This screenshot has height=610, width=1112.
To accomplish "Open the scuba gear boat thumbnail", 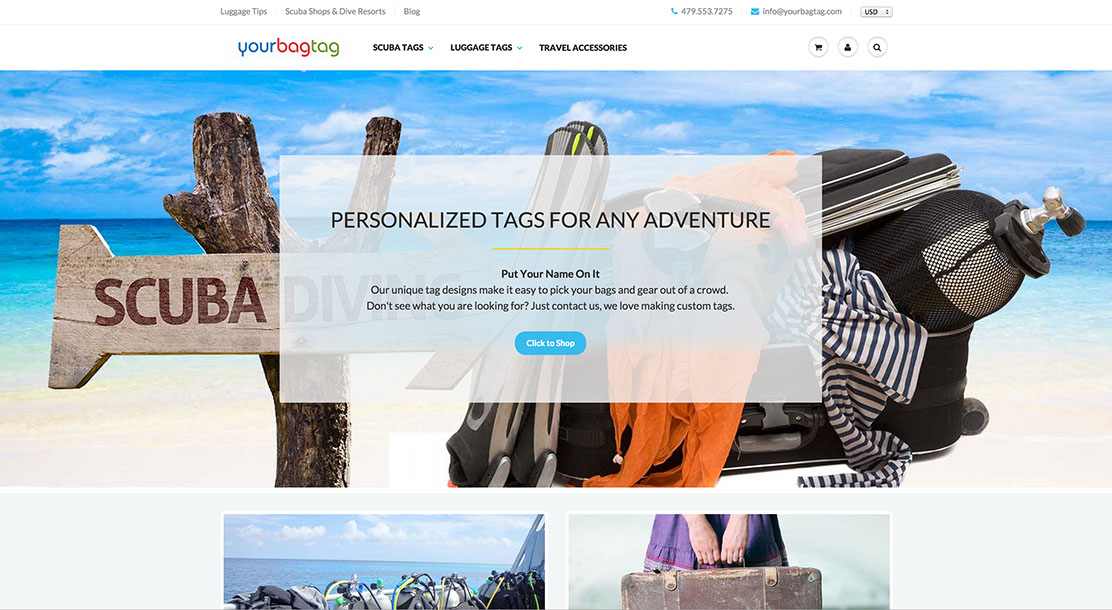I will coord(384,561).
